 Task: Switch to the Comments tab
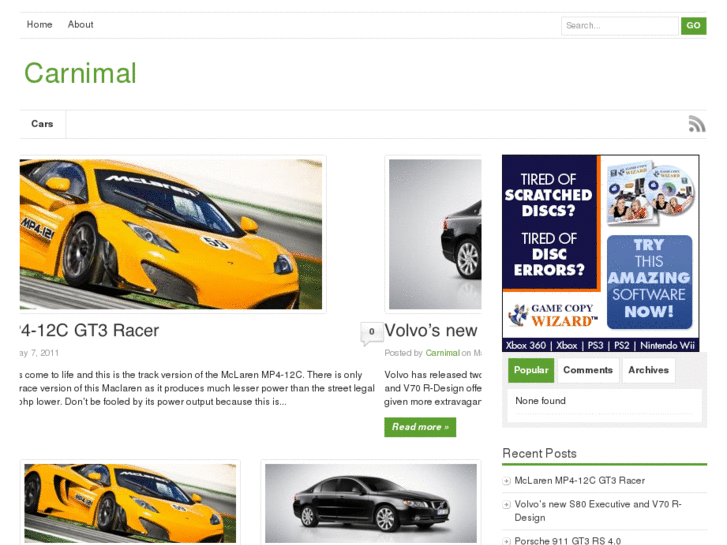(588, 370)
